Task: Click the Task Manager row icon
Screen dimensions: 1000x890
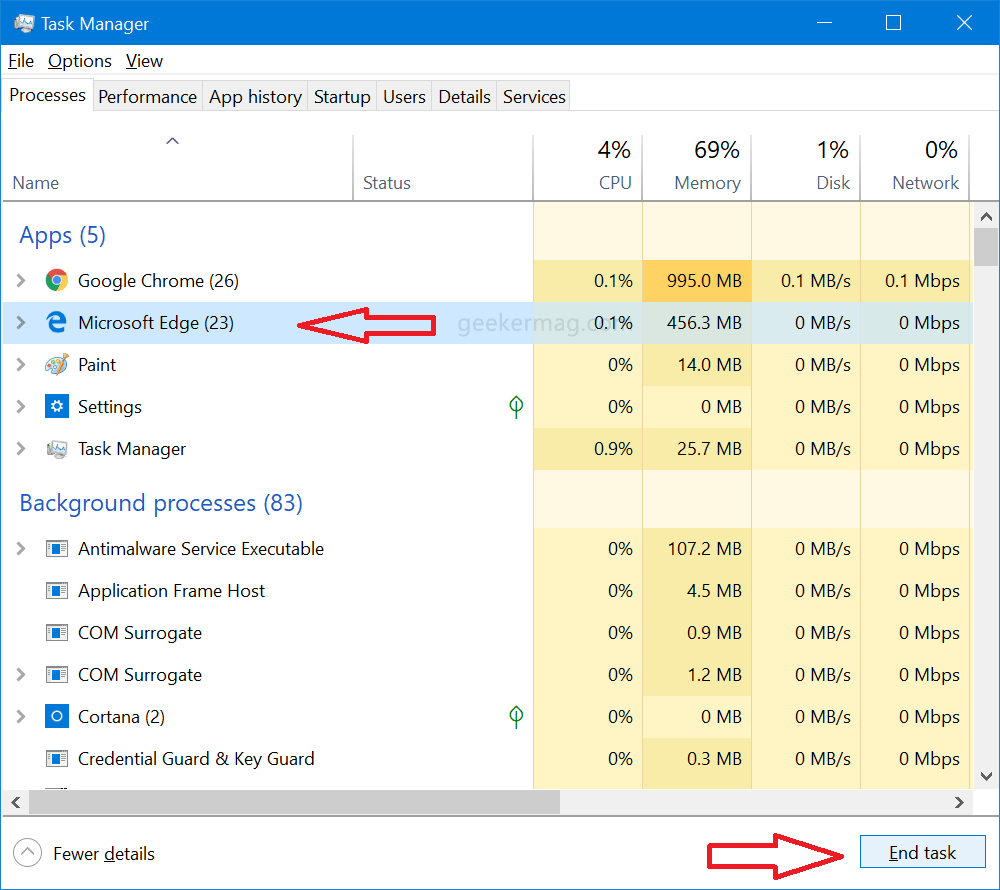Action: point(57,449)
